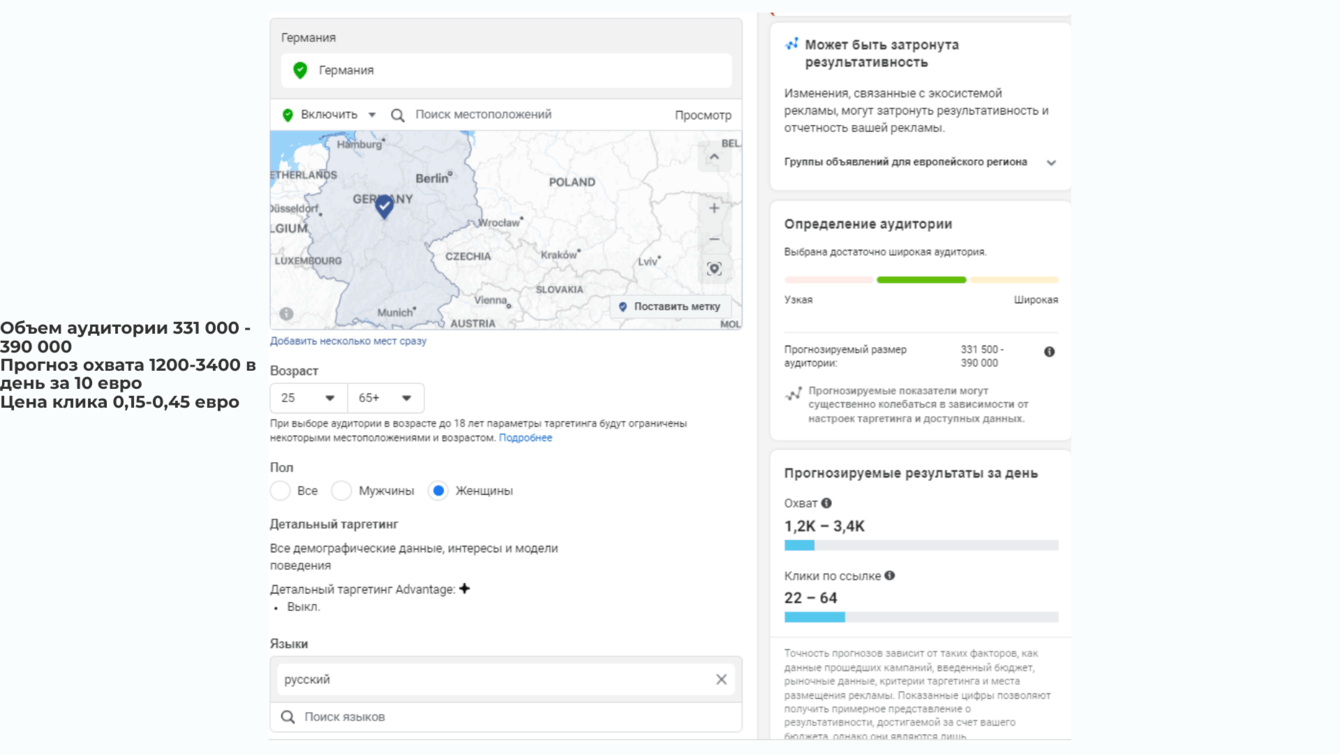Click the blue location pin on Germany
This screenshot has width=1340, height=754.
point(384,207)
